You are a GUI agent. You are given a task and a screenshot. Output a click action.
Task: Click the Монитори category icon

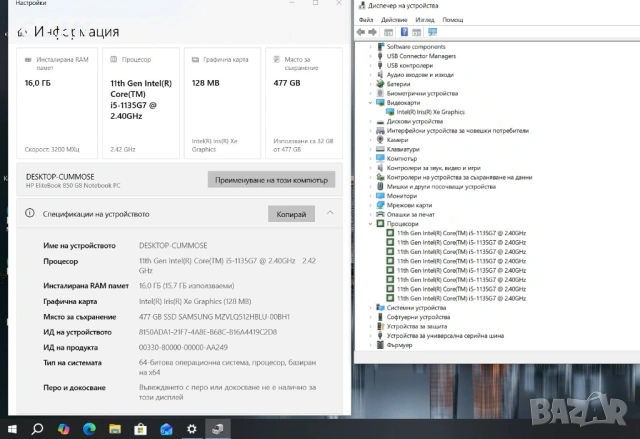pyautogui.click(x=380, y=196)
